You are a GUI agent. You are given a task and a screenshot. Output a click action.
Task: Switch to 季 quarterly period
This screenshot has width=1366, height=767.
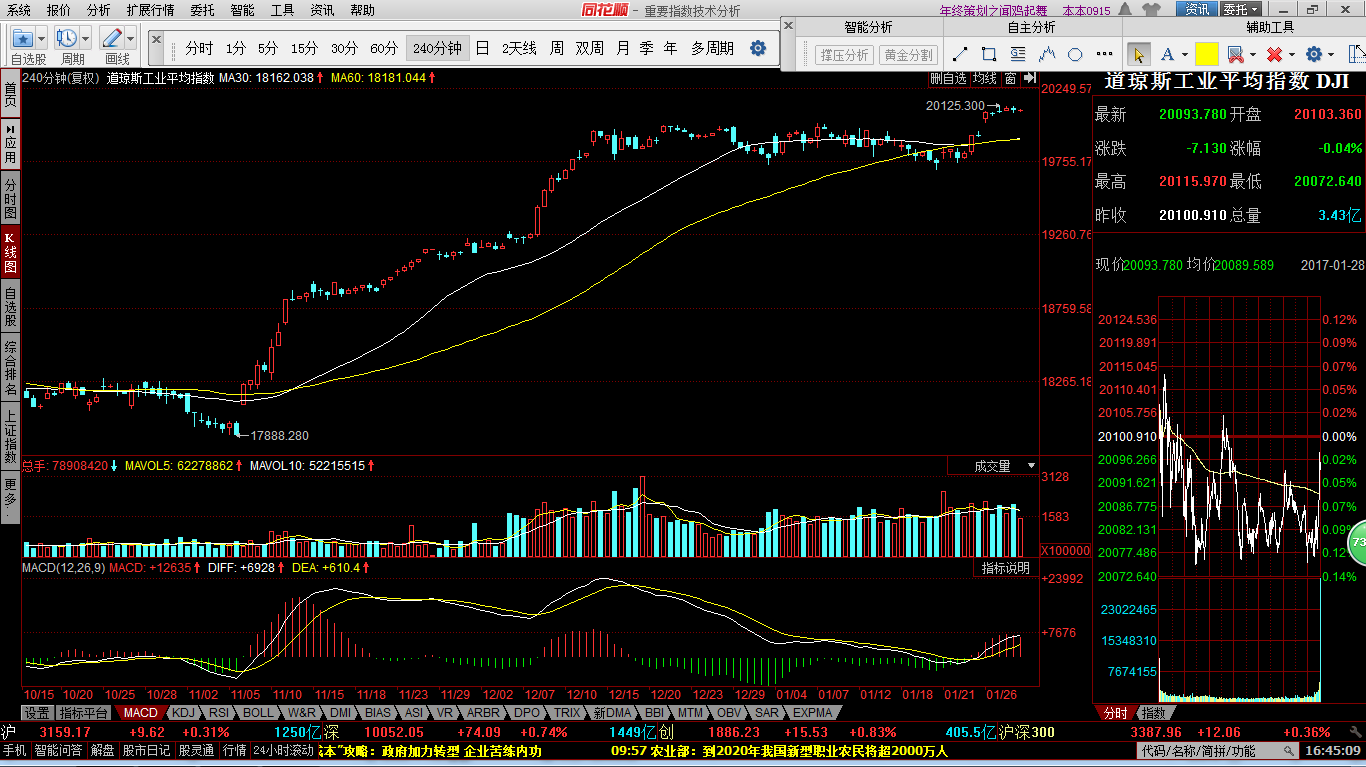[646, 48]
